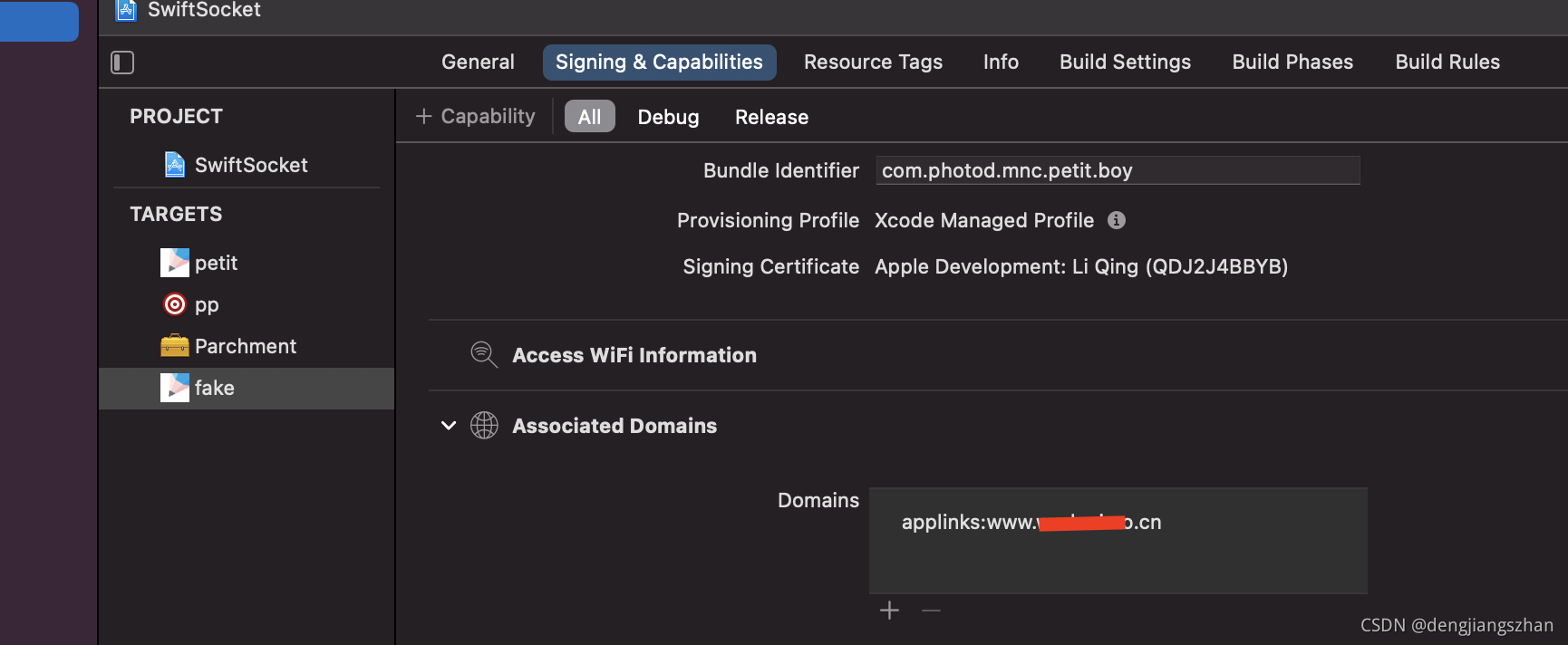Click the + Capability button
The image size is (1568, 645).
pos(475,116)
